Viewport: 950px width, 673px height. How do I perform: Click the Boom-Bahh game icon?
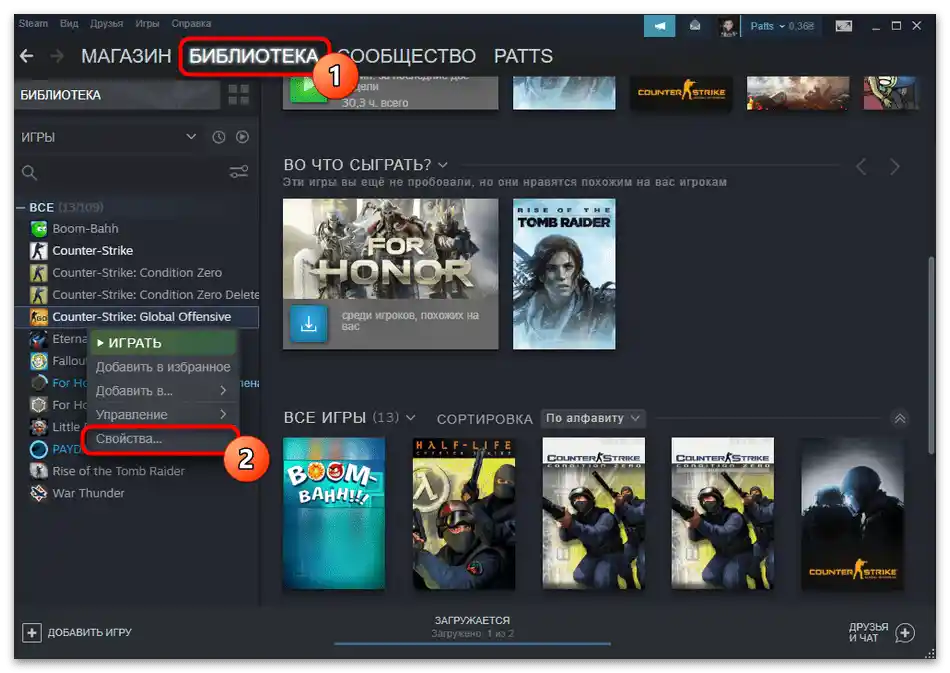(39, 229)
